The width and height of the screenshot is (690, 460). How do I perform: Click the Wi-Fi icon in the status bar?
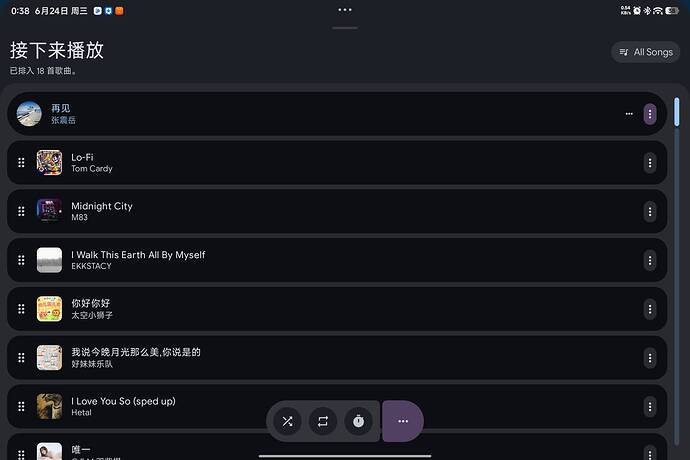pos(658,11)
